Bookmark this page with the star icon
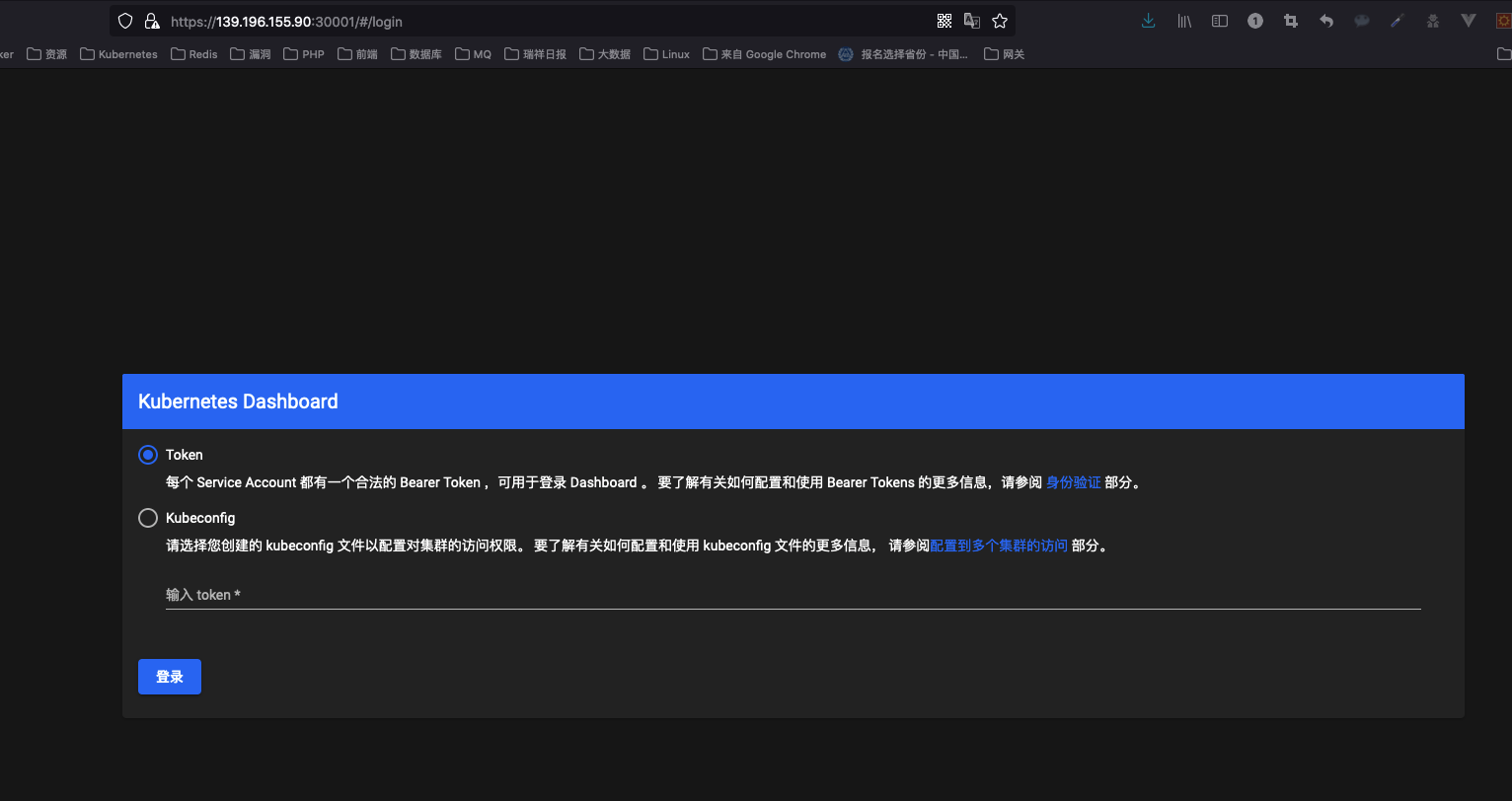This screenshot has height=801, width=1512. (x=1000, y=21)
